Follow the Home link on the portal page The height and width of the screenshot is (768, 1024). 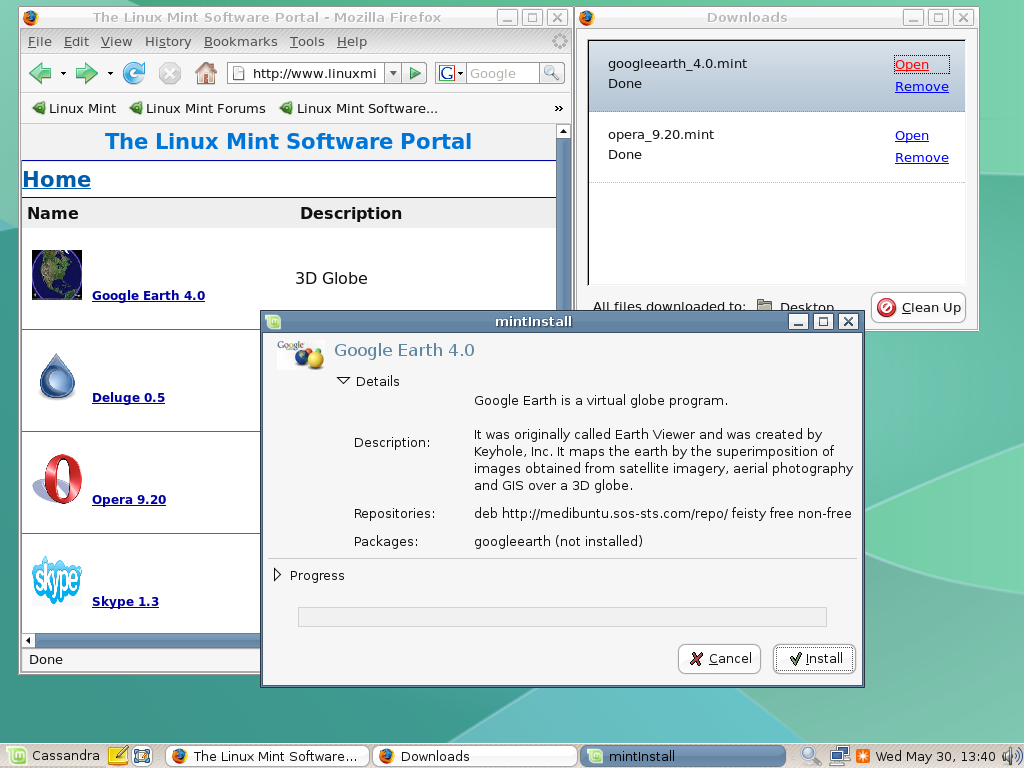pos(57,179)
